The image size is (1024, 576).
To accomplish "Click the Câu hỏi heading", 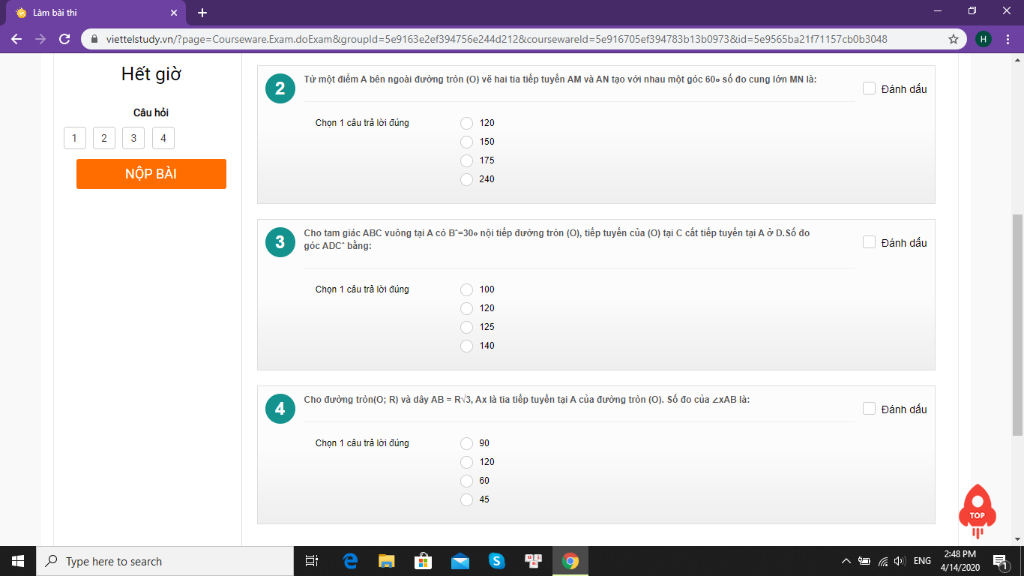I will [151, 112].
